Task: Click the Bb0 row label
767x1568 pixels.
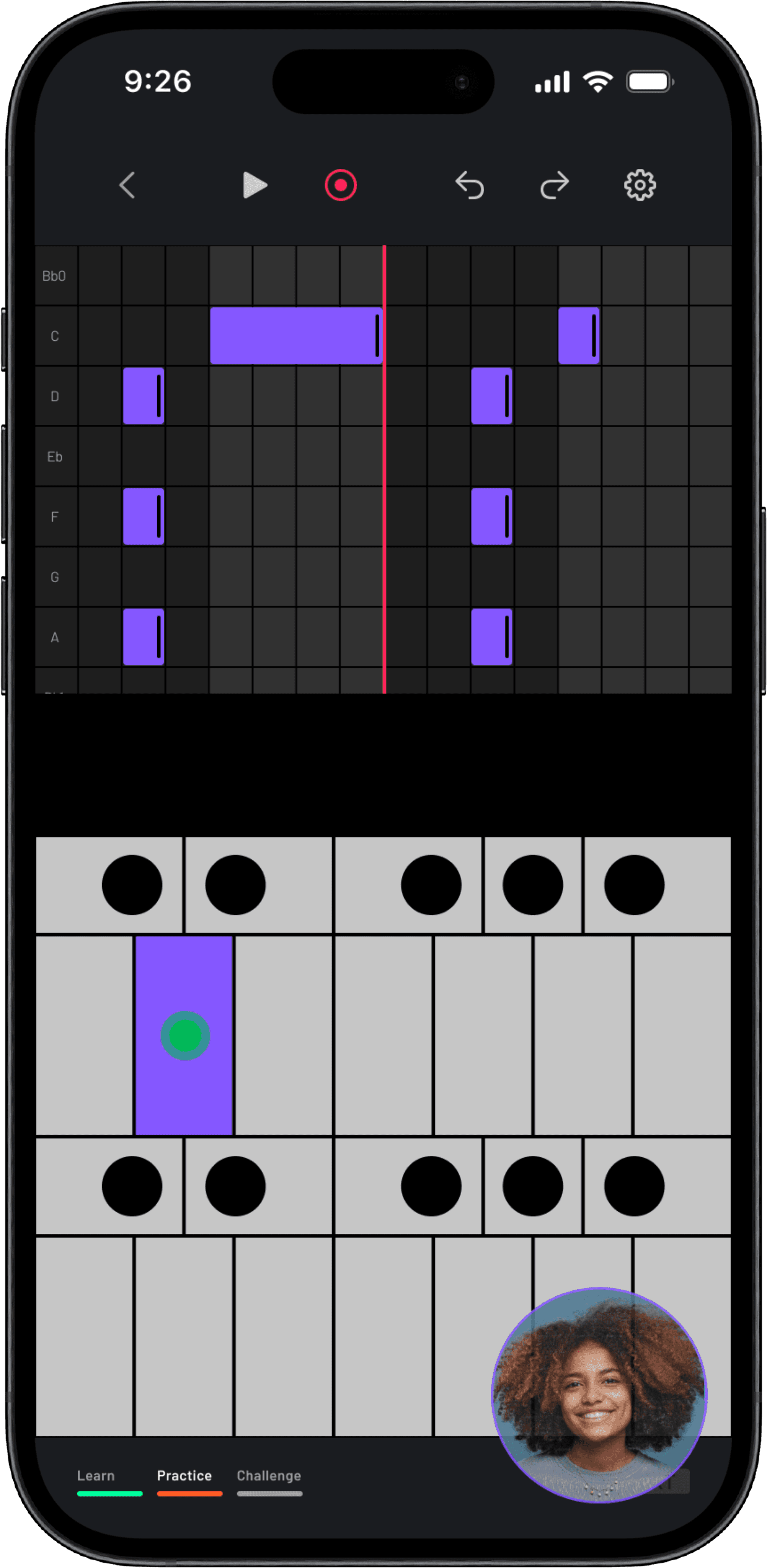Action: pyautogui.click(x=54, y=276)
